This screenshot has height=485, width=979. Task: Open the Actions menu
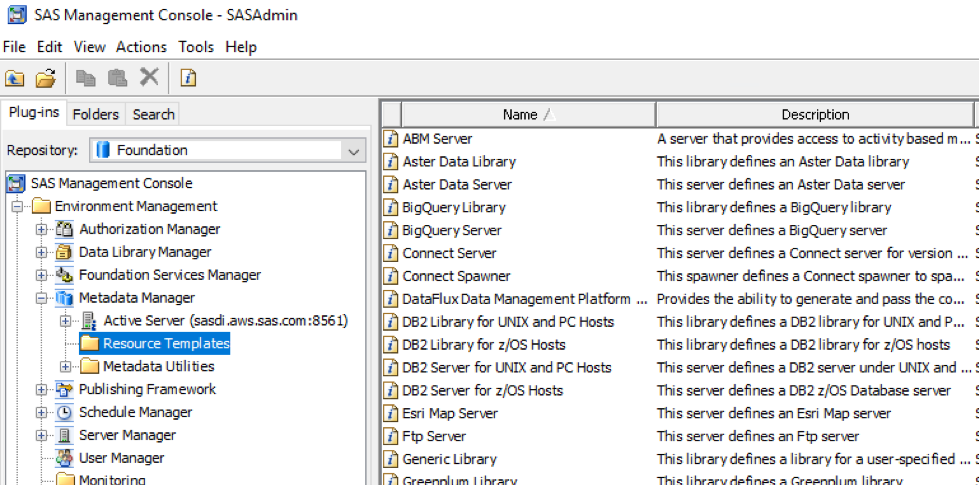click(141, 47)
